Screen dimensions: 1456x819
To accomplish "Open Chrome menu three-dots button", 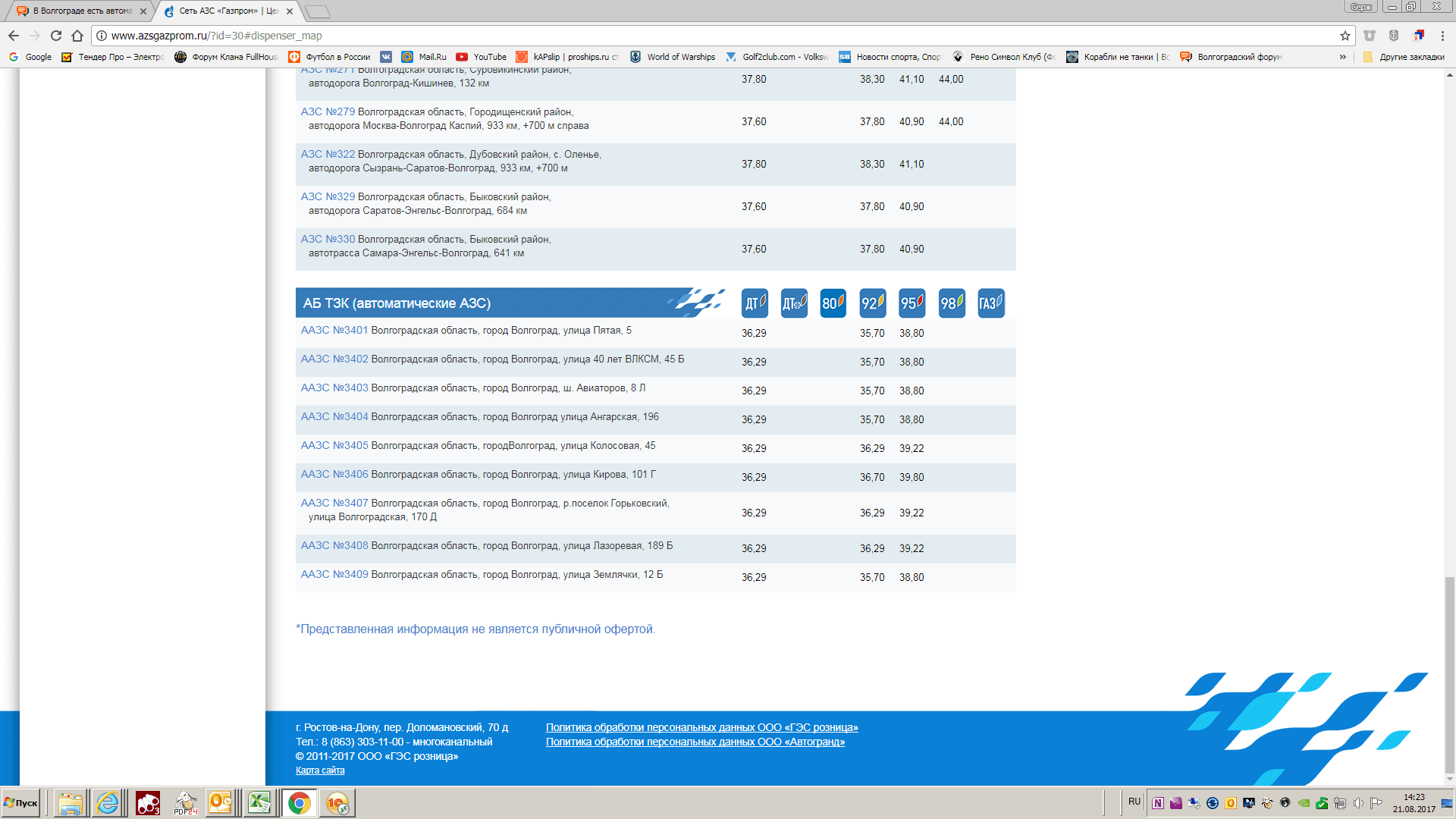I will click(x=1442, y=36).
